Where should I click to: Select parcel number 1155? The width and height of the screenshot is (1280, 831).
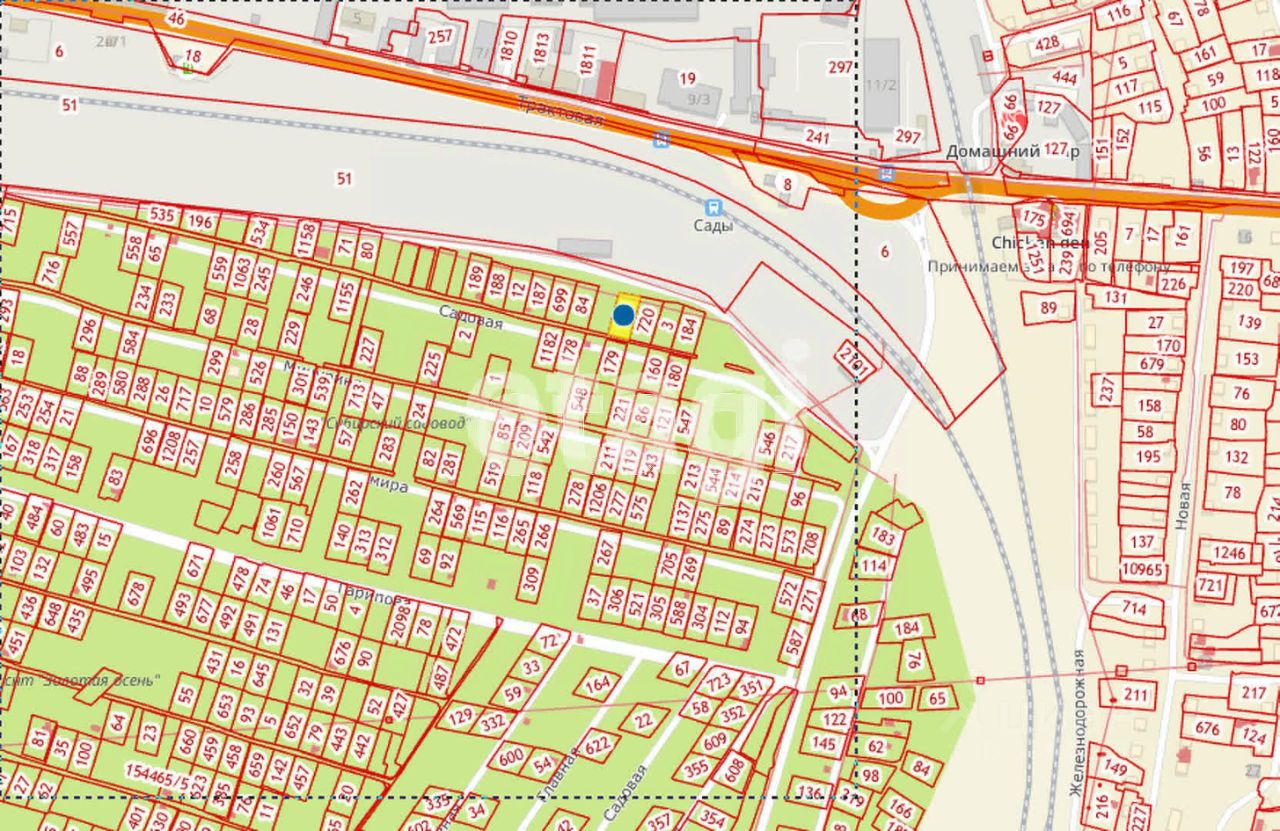click(346, 298)
